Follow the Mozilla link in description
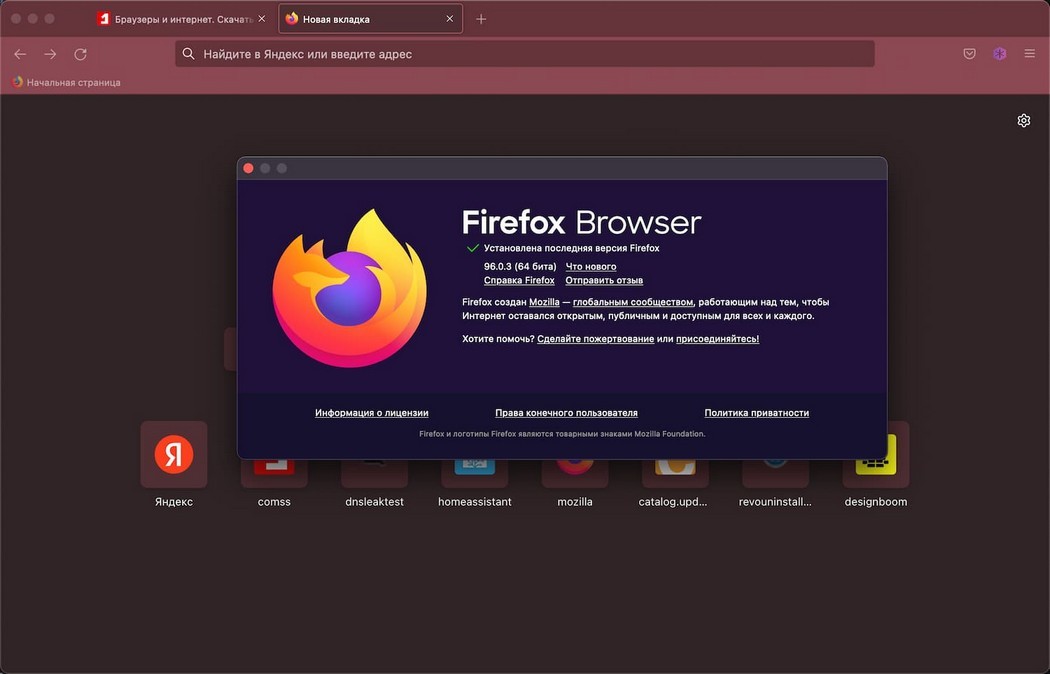This screenshot has height=674, width=1050. pos(544,302)
